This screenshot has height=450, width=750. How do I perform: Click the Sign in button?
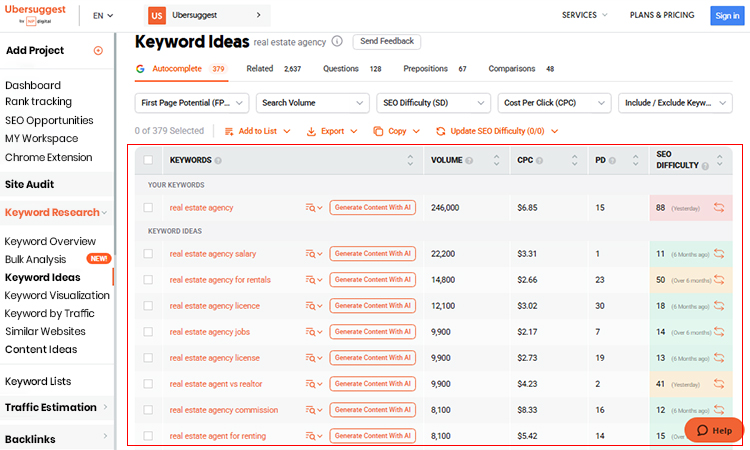pos(727,16)
